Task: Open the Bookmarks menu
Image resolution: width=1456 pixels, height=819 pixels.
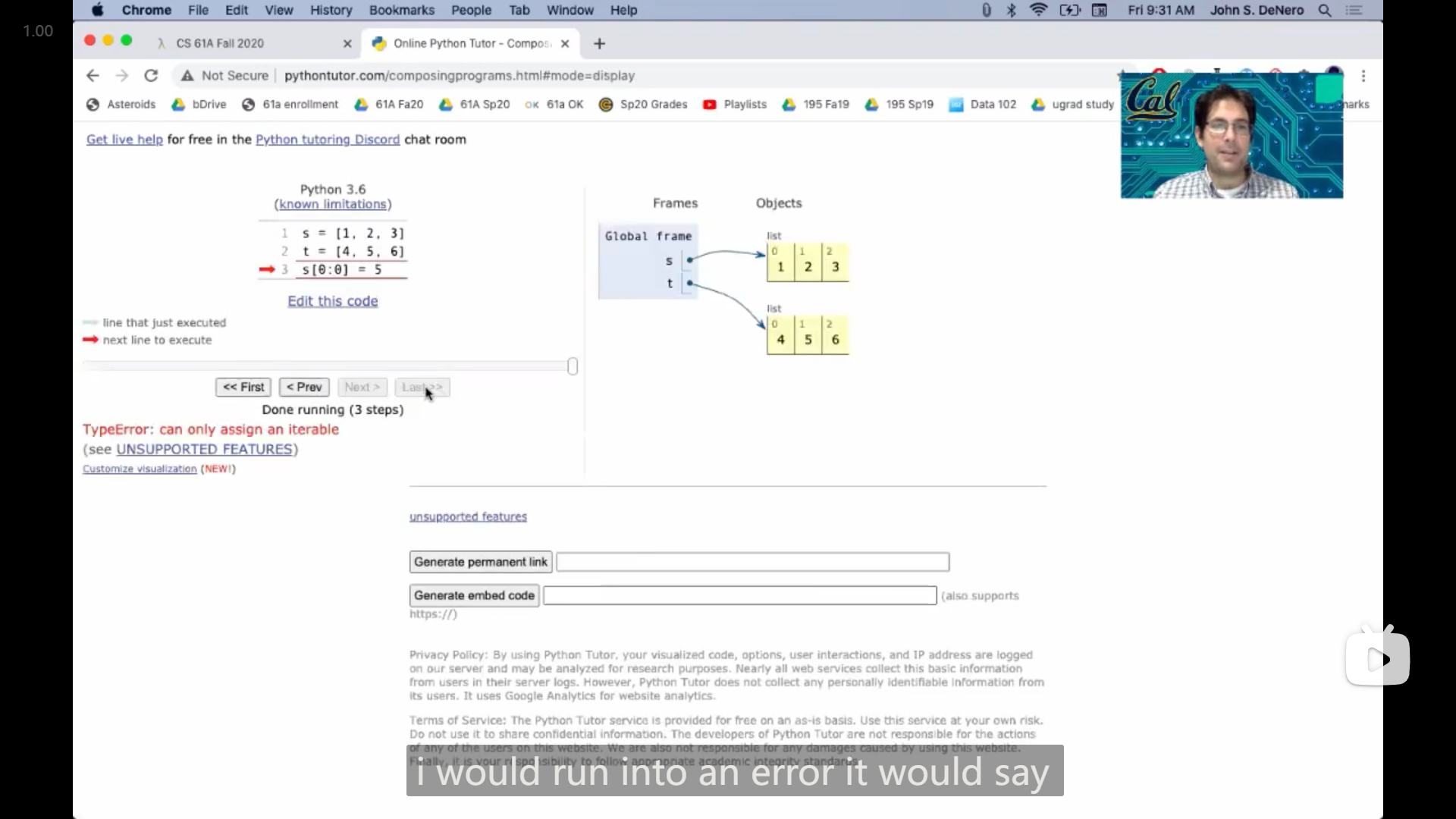Action: 401,11
